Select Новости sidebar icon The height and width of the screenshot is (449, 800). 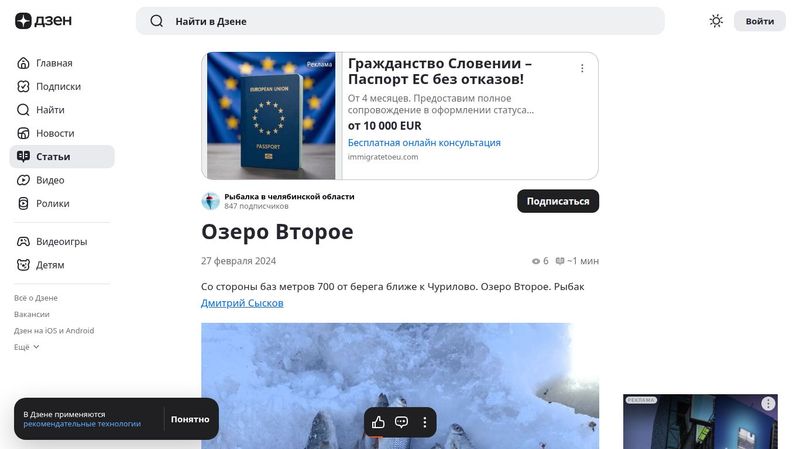point(23,133)
